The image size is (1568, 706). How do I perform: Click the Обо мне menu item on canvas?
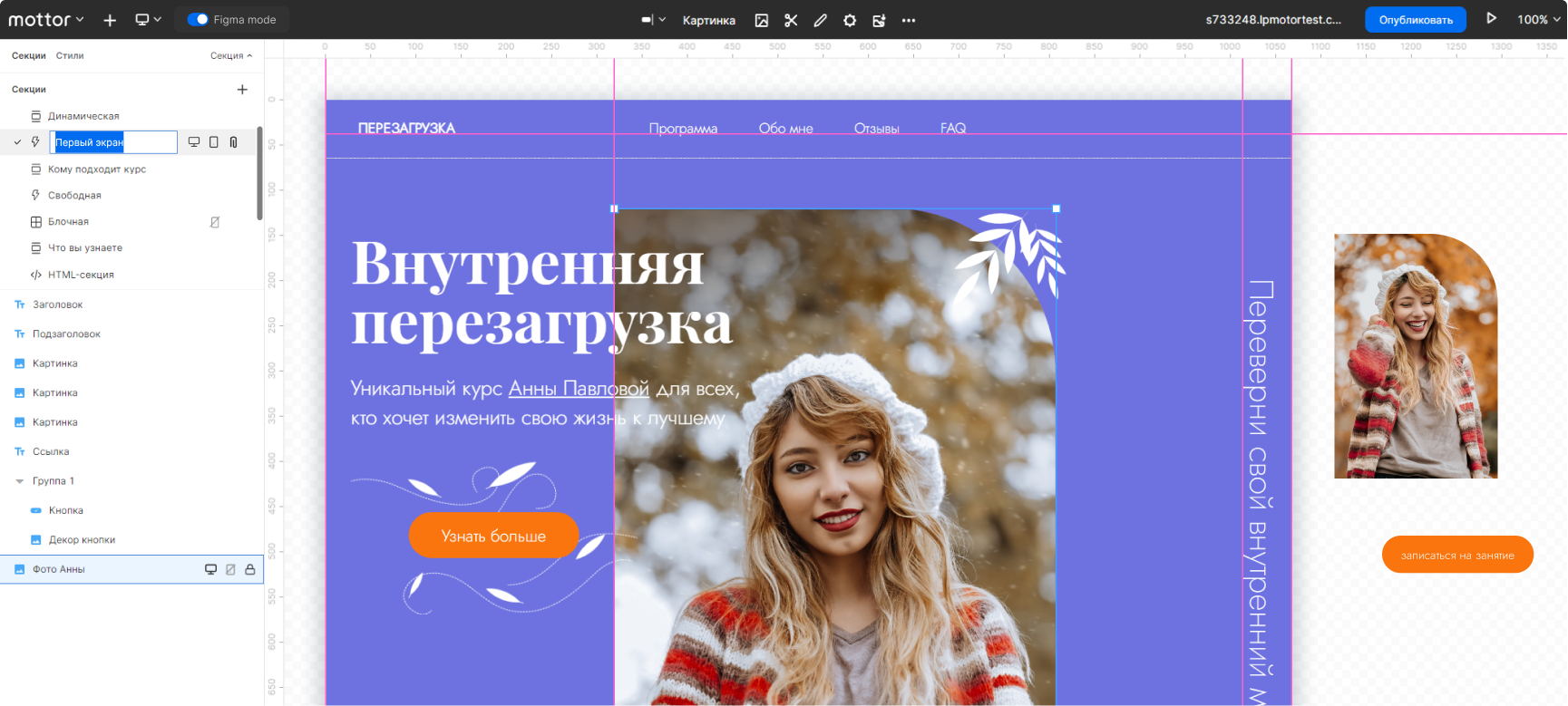coord(785,129)
